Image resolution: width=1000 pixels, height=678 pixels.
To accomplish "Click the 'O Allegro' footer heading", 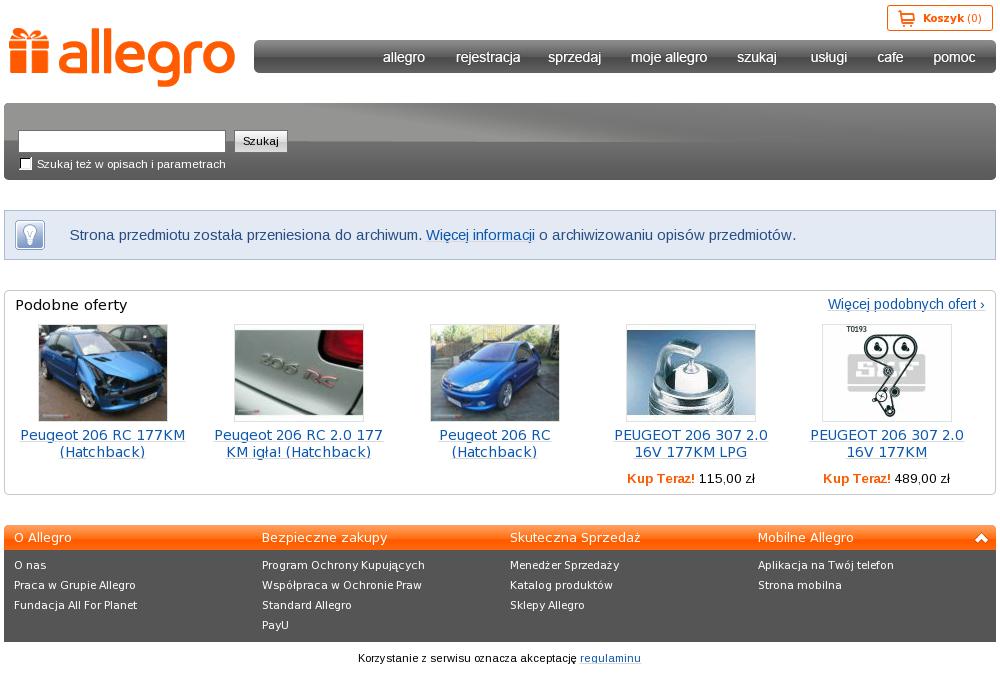I will tap(43, 538).
